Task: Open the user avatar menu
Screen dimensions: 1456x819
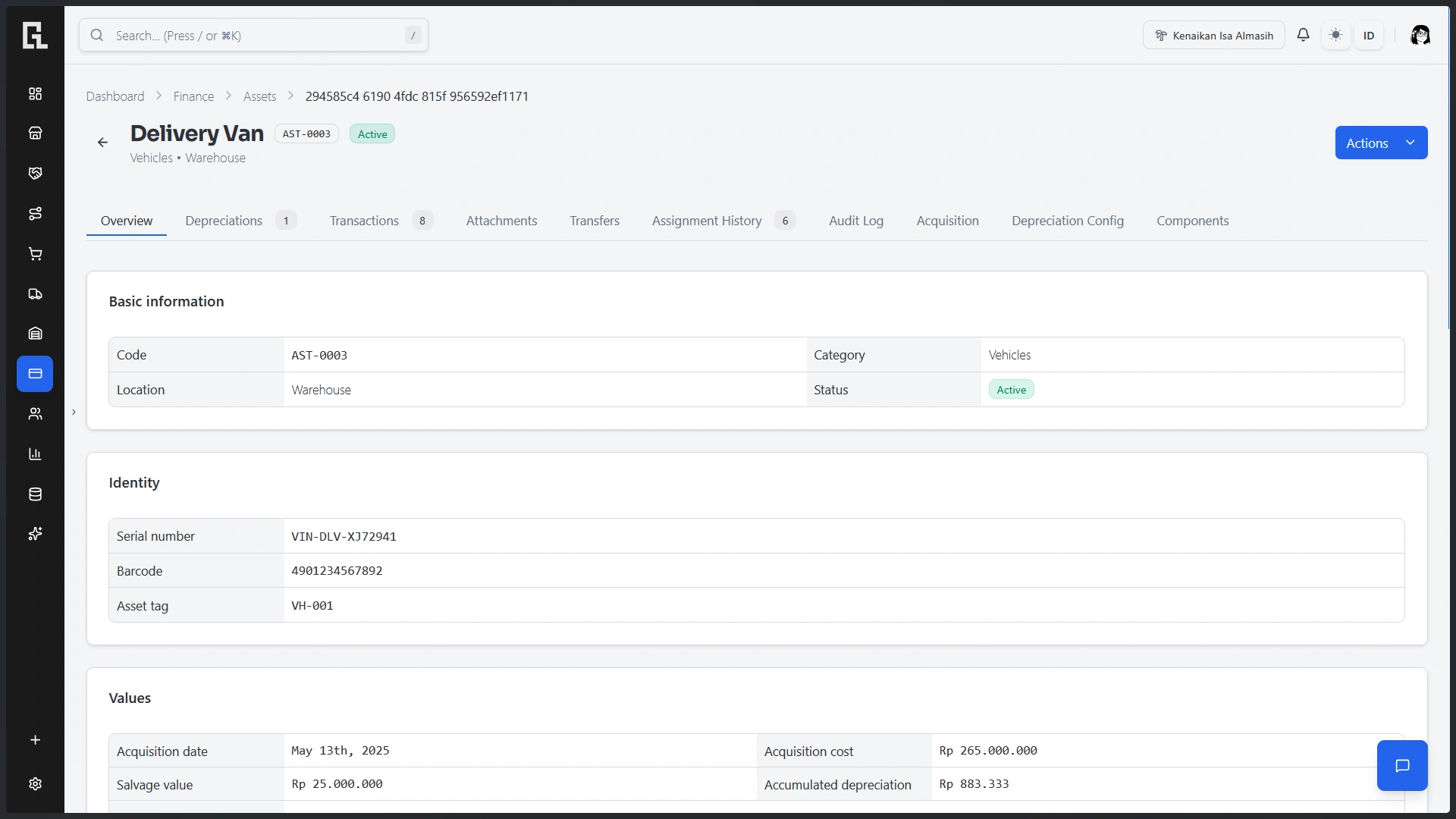Action: point(1420,35)
